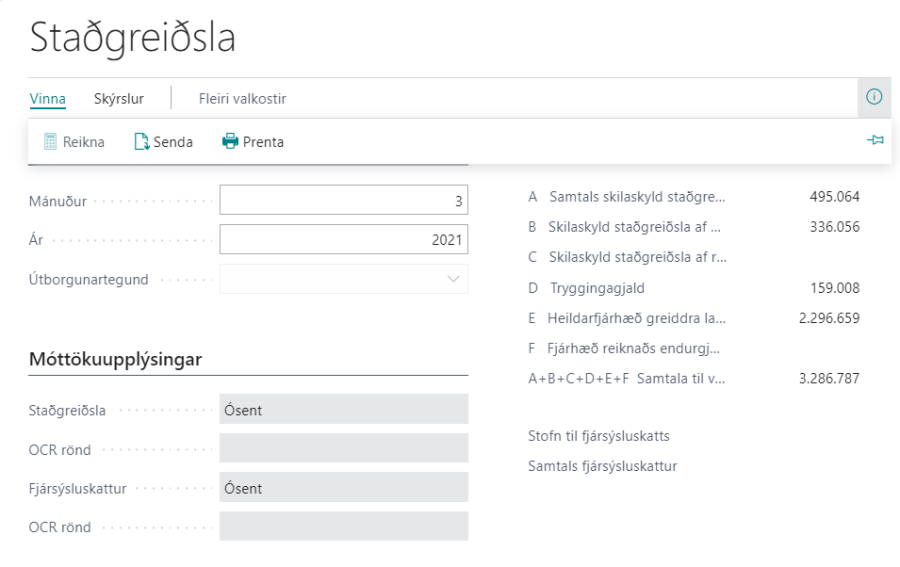
Task: Focus the Ár field showing 2021
Action: point(343,240)
